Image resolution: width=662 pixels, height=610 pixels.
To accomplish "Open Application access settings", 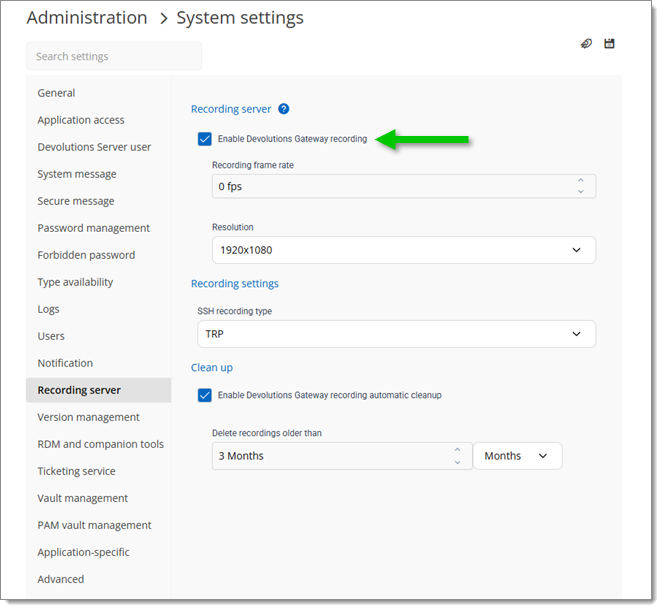I will 98,120.
